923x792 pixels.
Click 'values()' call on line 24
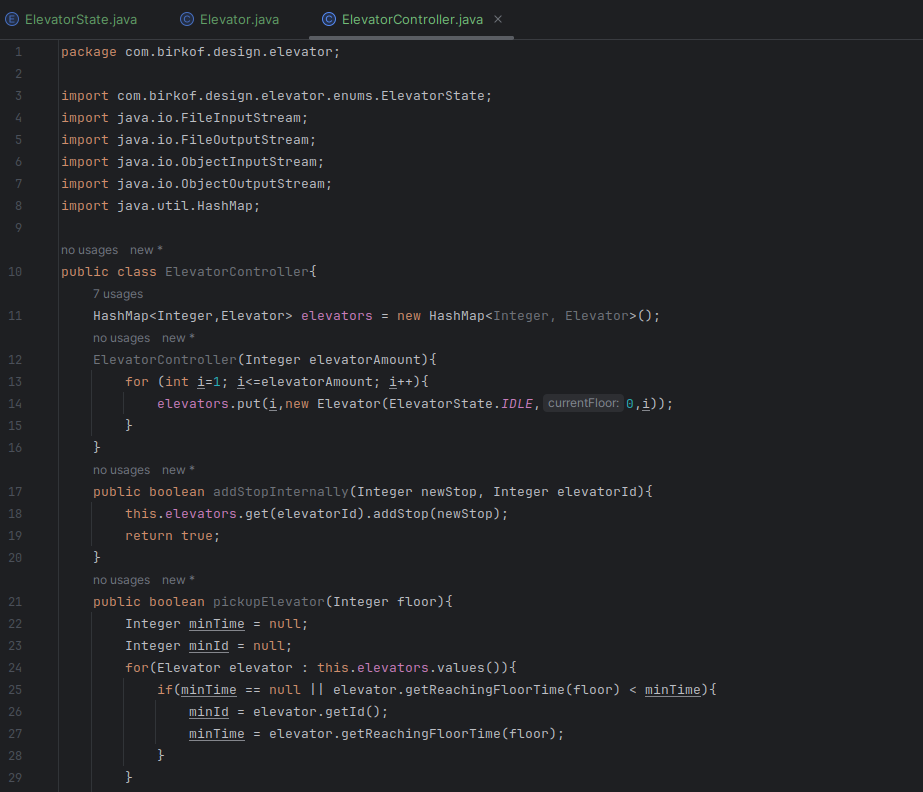coord(469,668)
